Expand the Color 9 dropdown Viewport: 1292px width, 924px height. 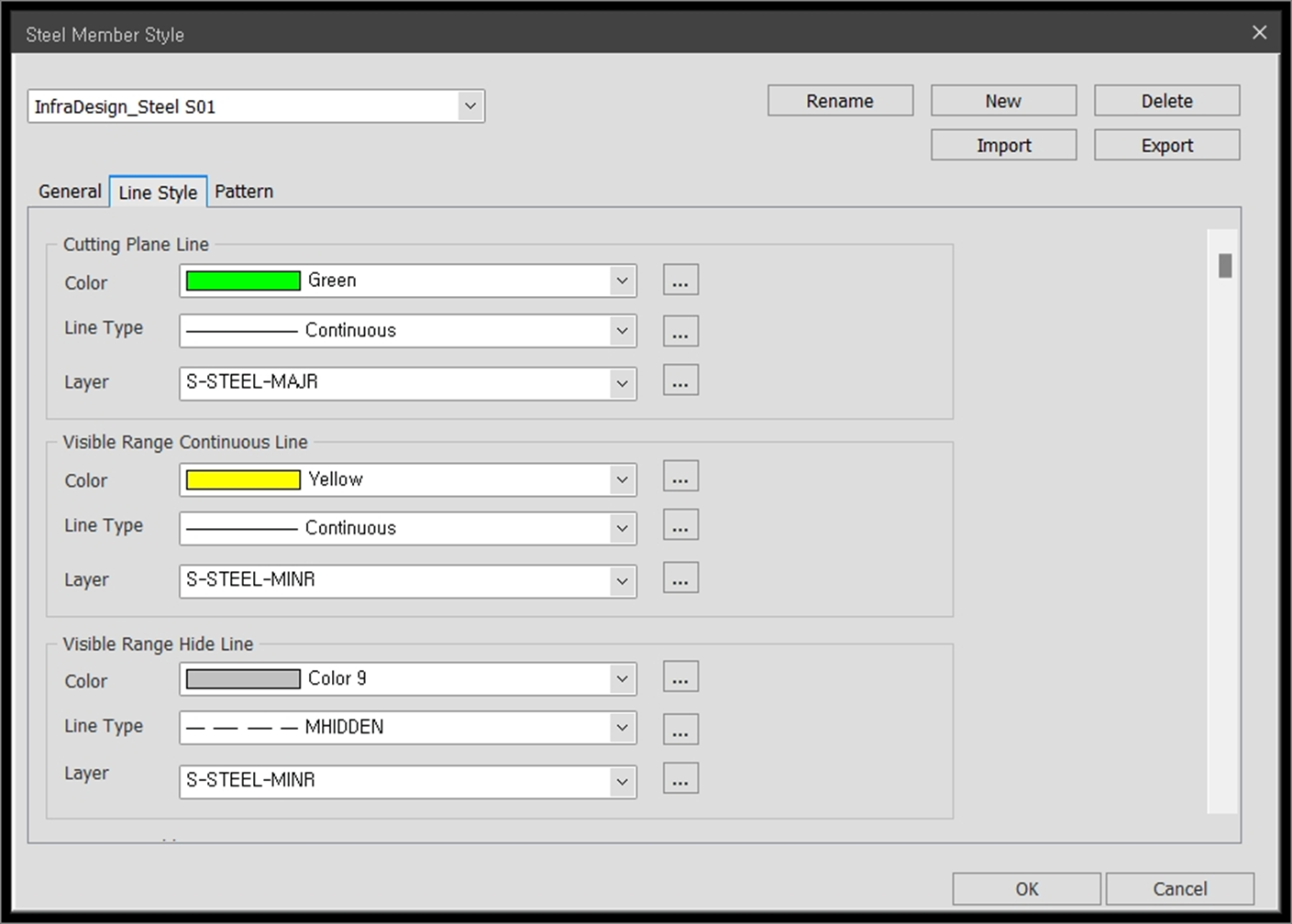[x=623, y=679]
